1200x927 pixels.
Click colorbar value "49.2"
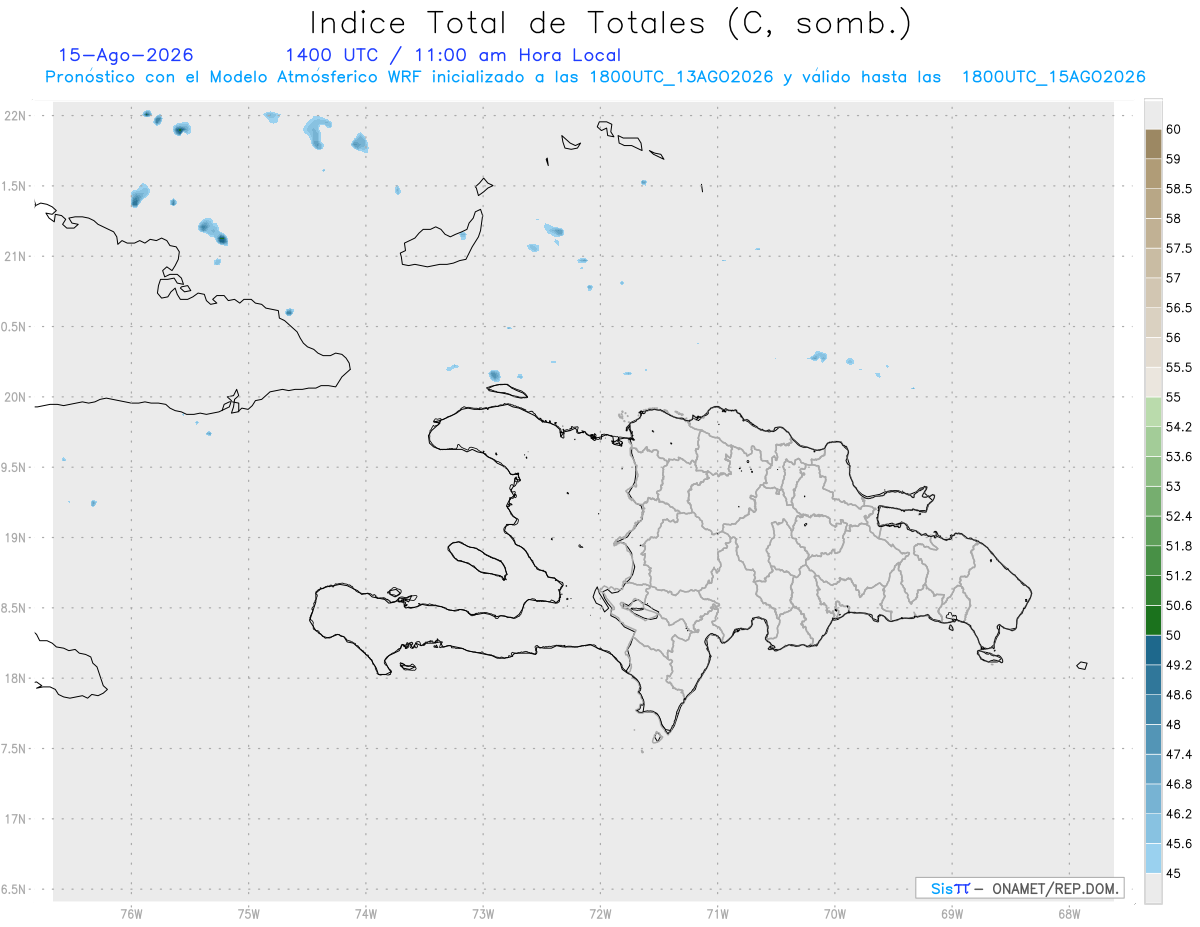[1178, 665]
